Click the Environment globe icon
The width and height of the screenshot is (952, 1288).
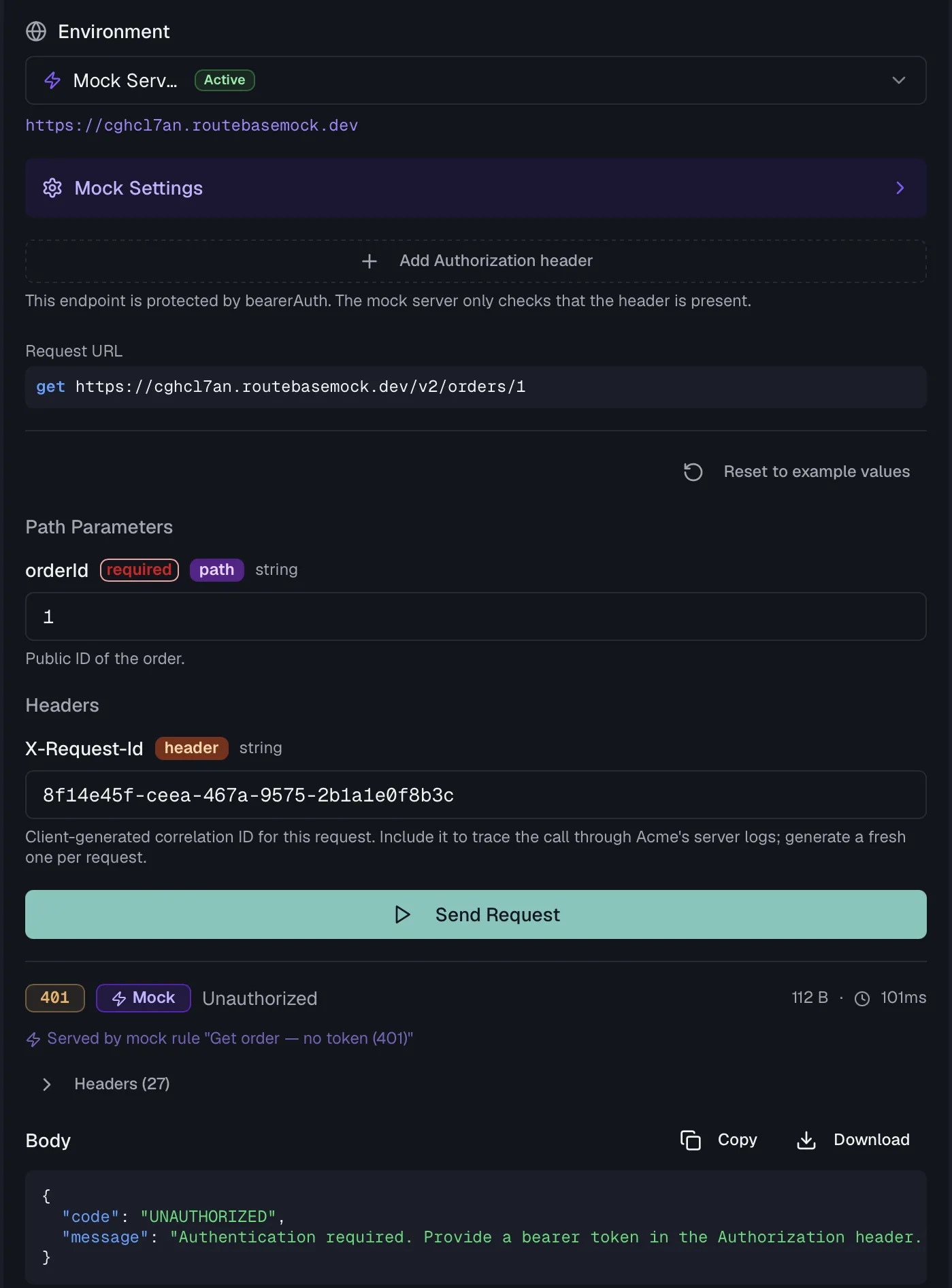click(x=36, y=31)
